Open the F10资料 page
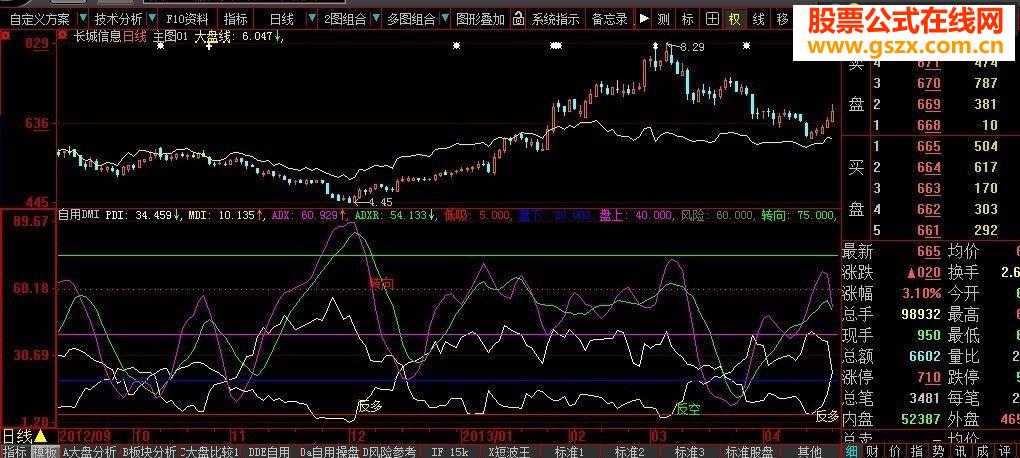Viewport: 1020px width, 458px height. pyautogui.click(x=187, y=19)
